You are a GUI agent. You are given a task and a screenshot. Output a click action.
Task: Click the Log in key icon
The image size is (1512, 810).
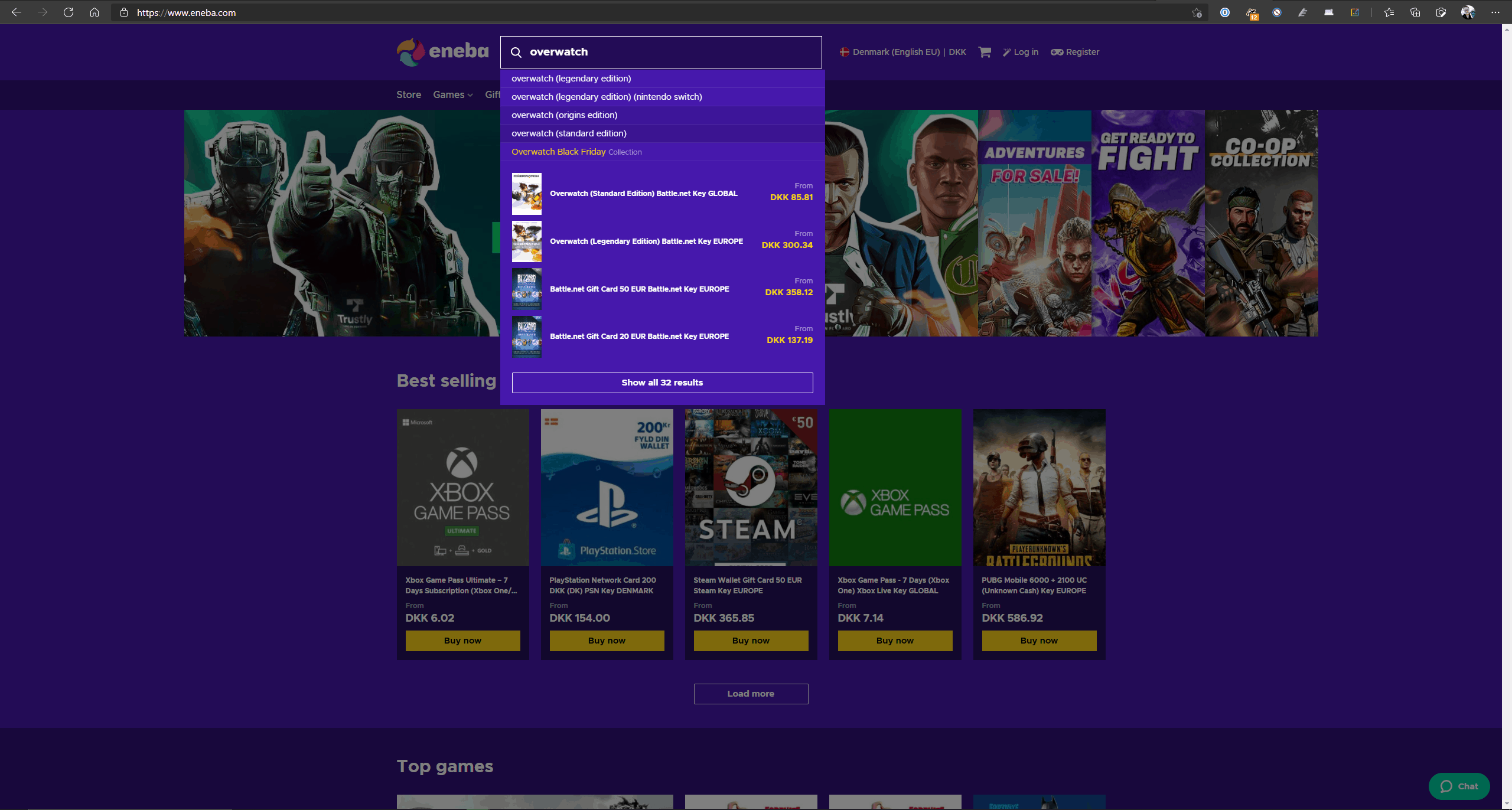click(x=1007, y=52)
